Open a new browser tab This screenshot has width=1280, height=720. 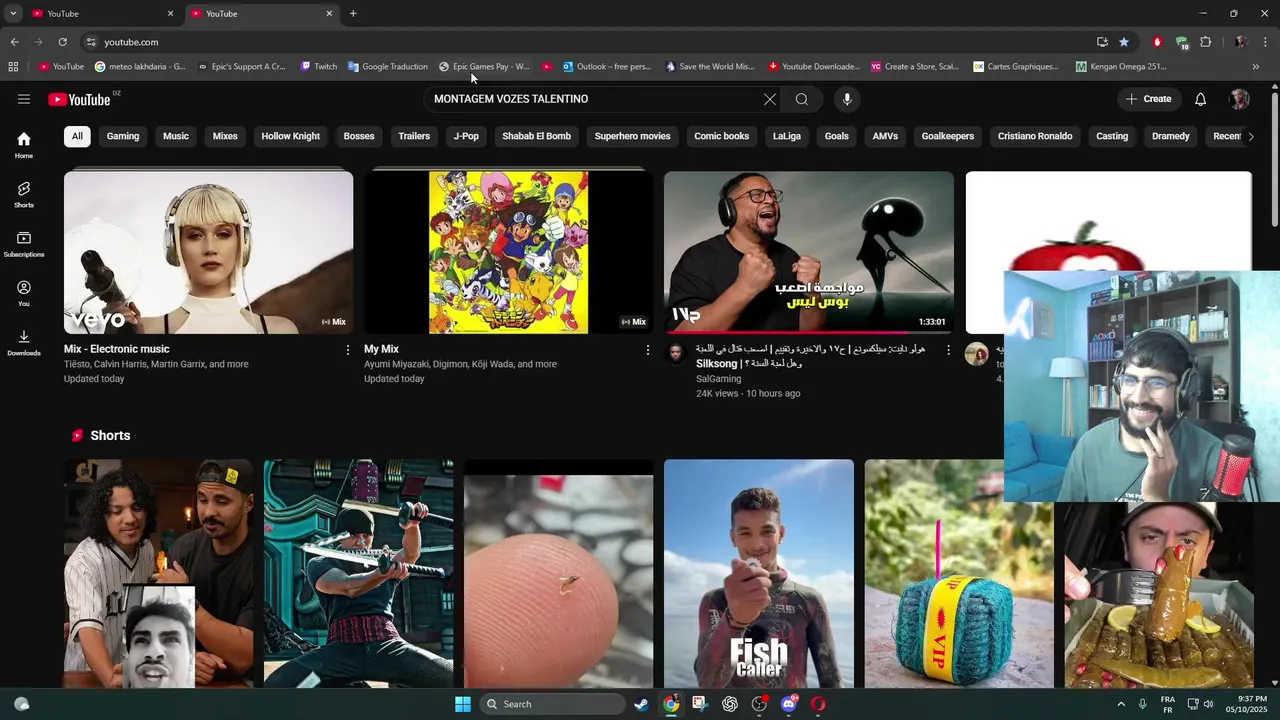[353, 13]
